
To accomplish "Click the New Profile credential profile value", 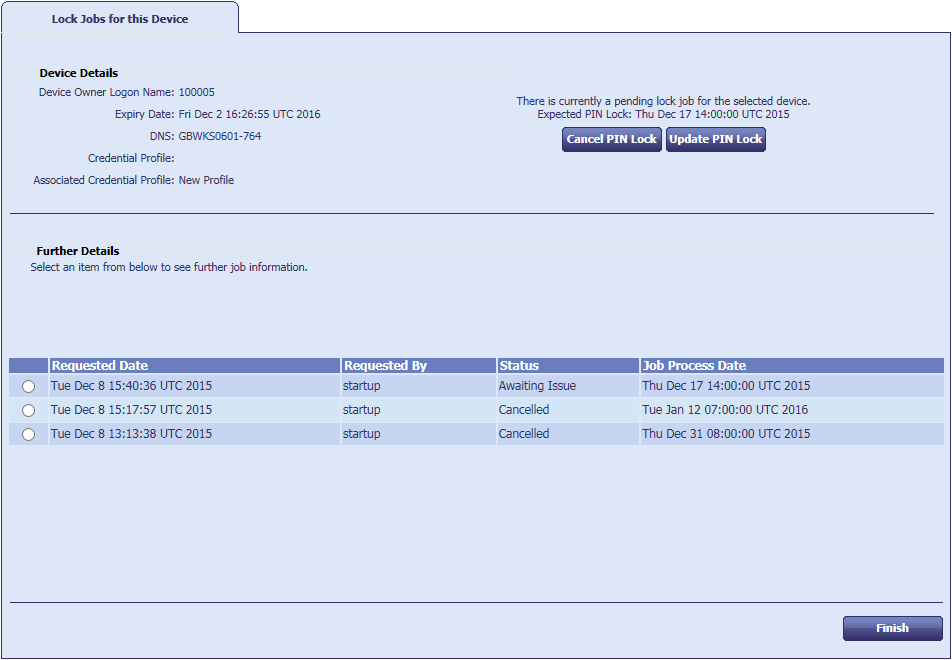I will tap(206, 180).
